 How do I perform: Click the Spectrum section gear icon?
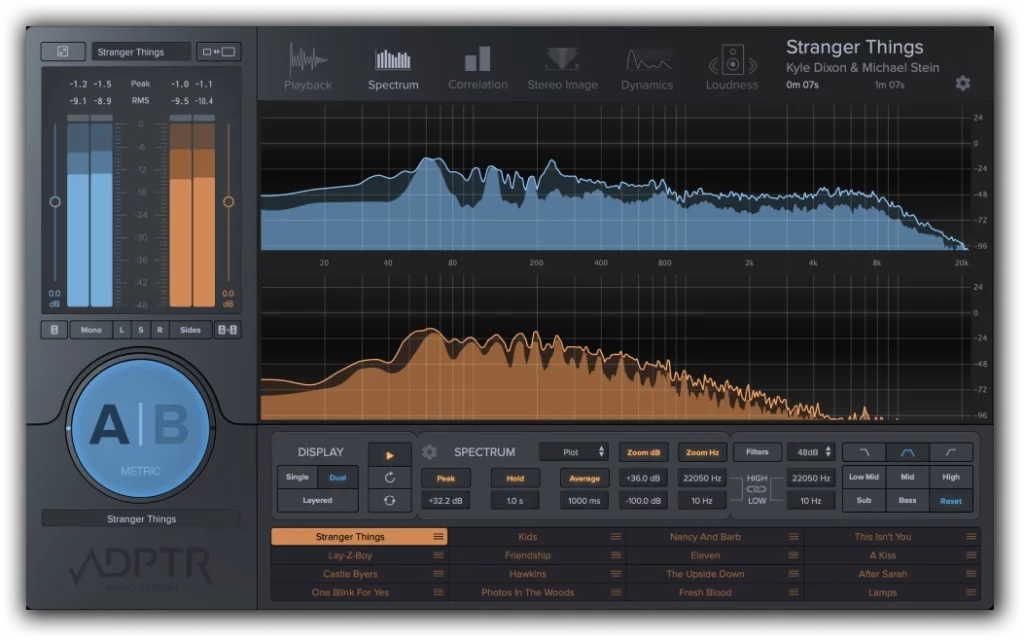429,452
